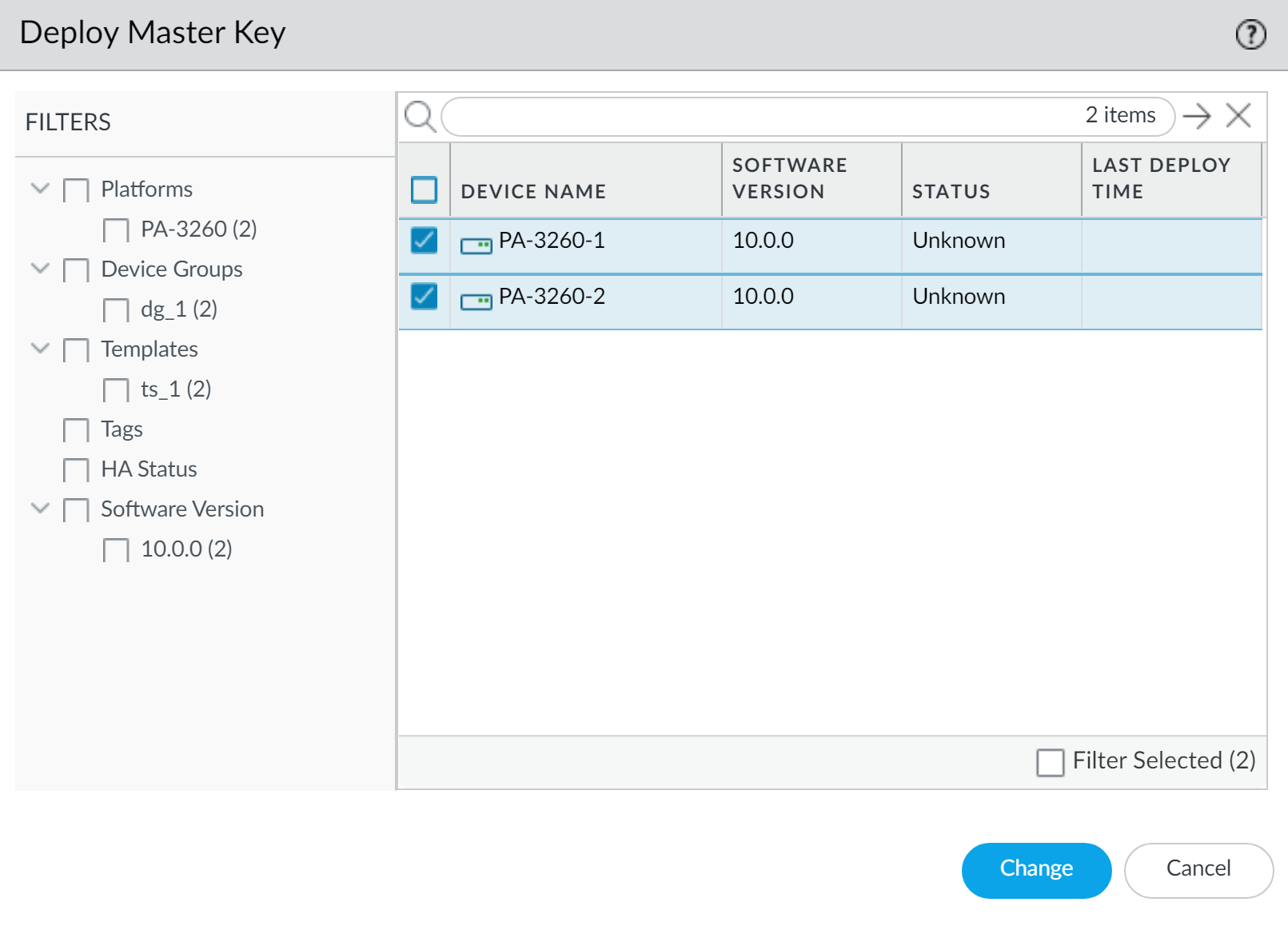Enable the Filter Selected (2) checkbox

pos(1050,762)
